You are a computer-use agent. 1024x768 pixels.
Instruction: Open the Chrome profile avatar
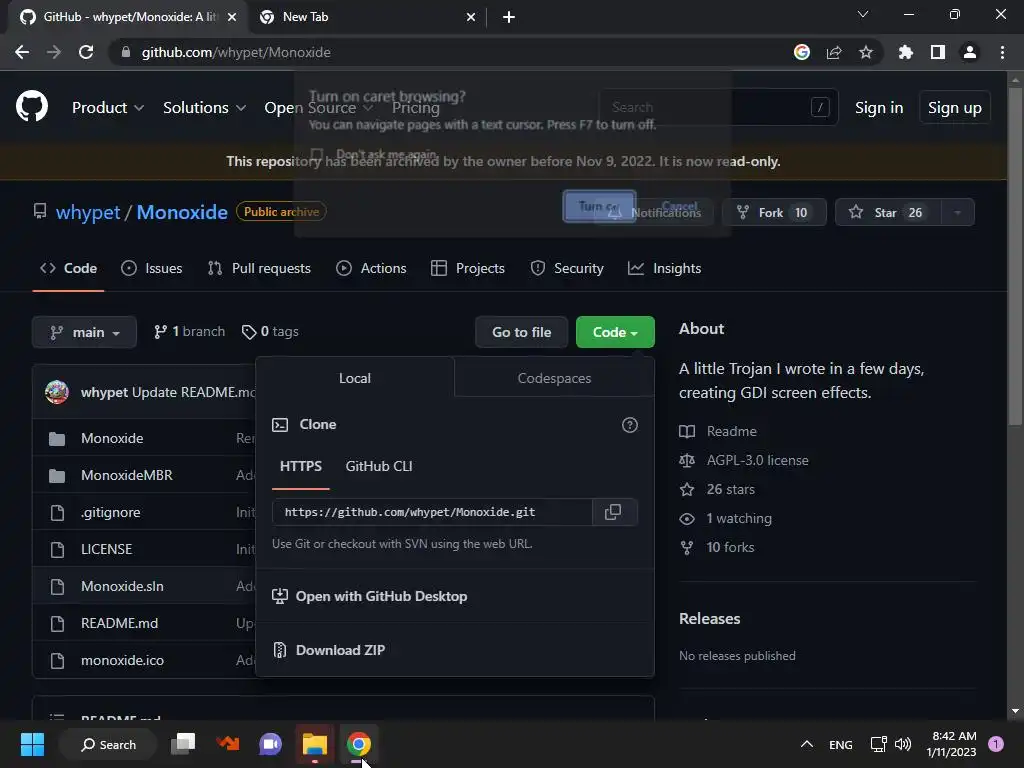pyautogui.click(x=970, y=52)
